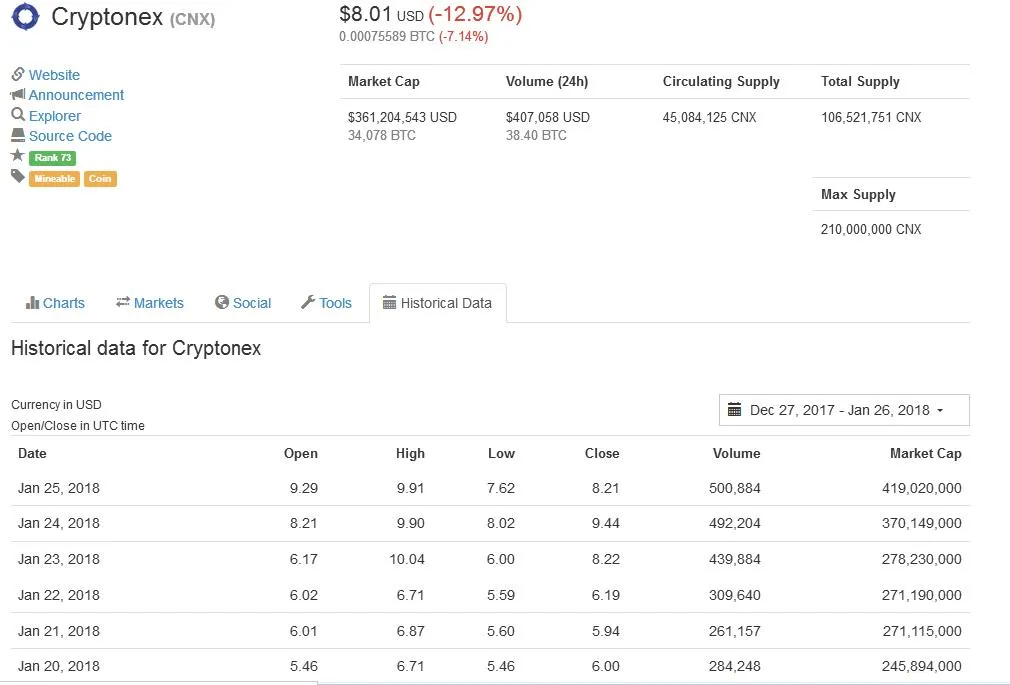
Task: Click the laptop icon beside Source Code
Action: [x=18, y=135]
